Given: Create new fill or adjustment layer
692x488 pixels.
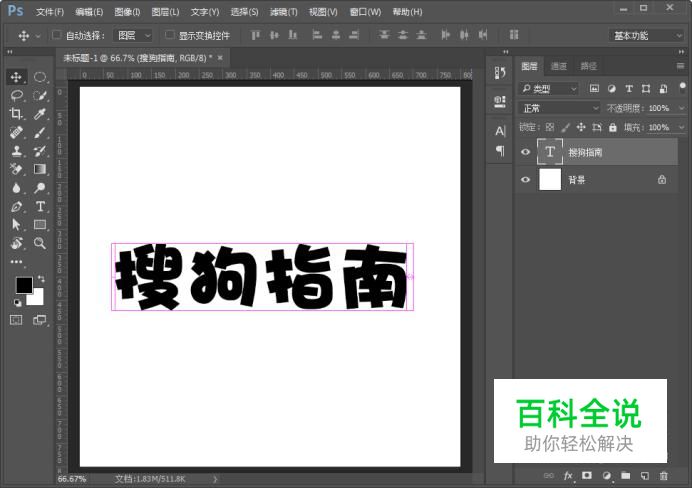Looking at the screenshot, I should [x=606, y=476].
